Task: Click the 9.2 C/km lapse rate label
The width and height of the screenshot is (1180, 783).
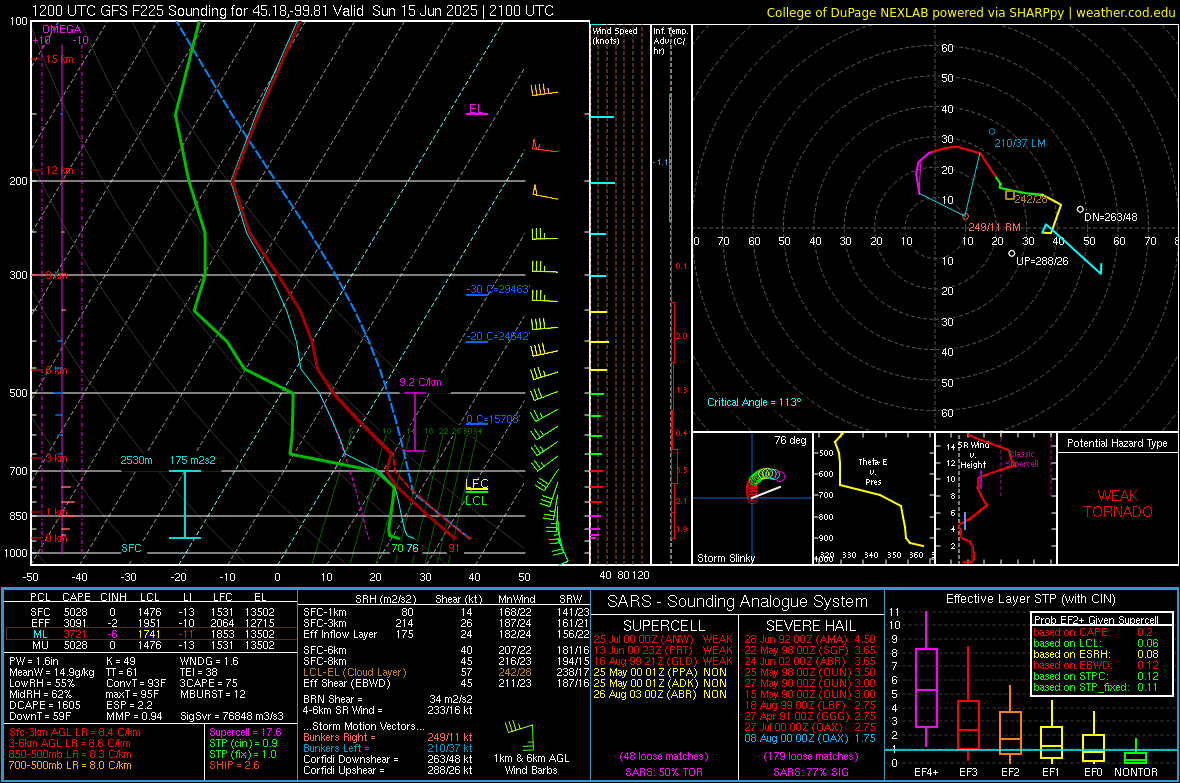Action: click(x=420, y=382)
